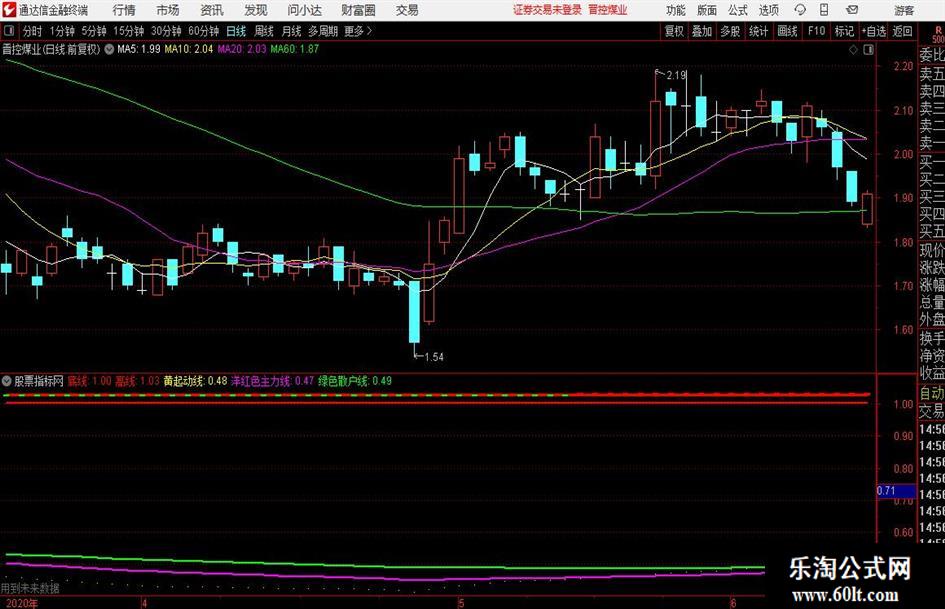Open the mail envelope icon
The image size is (945, 609).
(852, 10)
